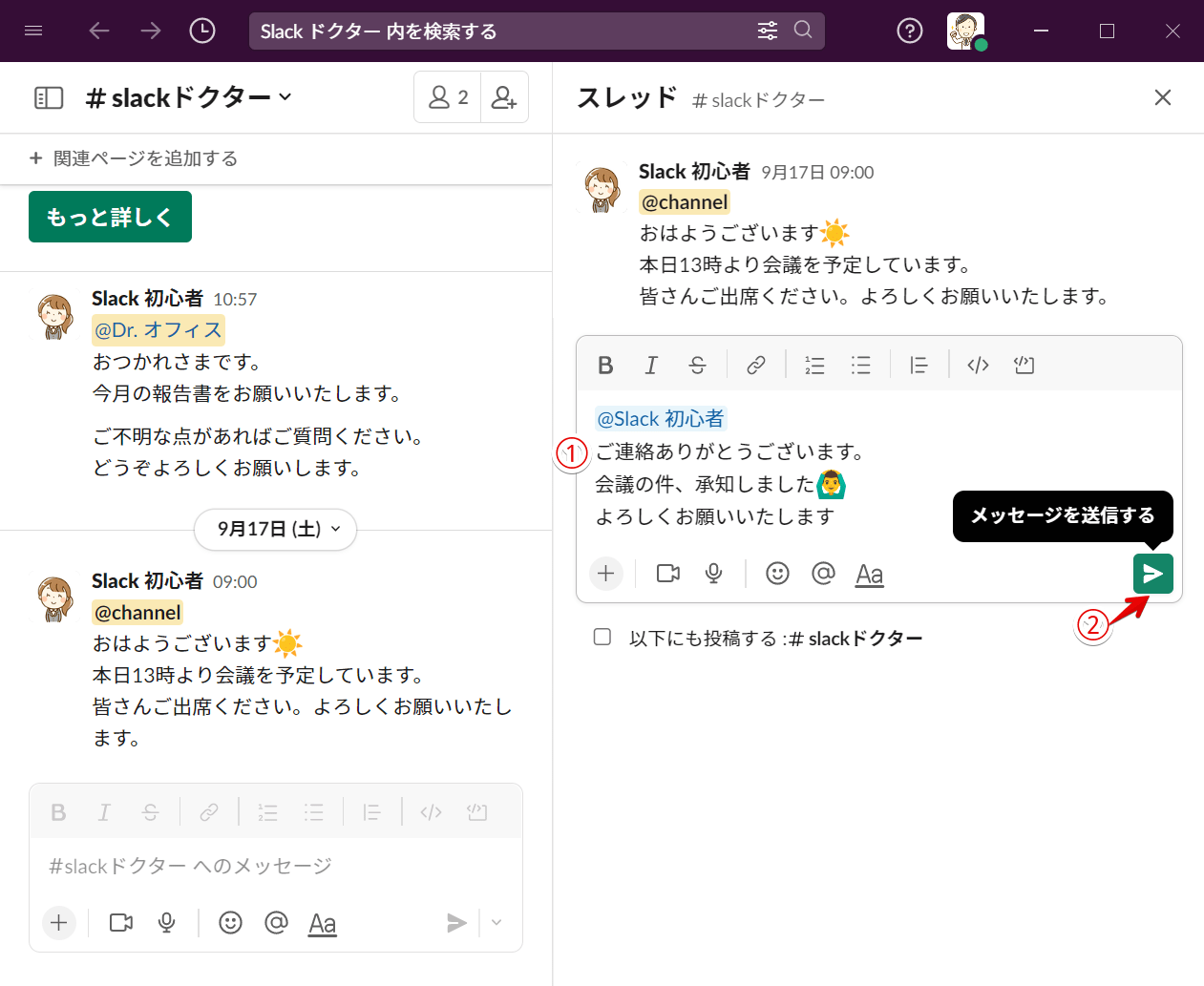Viewport: 1204px width, 986px height.
Task: Toggle bold in channel composer toolbar
Action: pos(58,812)
